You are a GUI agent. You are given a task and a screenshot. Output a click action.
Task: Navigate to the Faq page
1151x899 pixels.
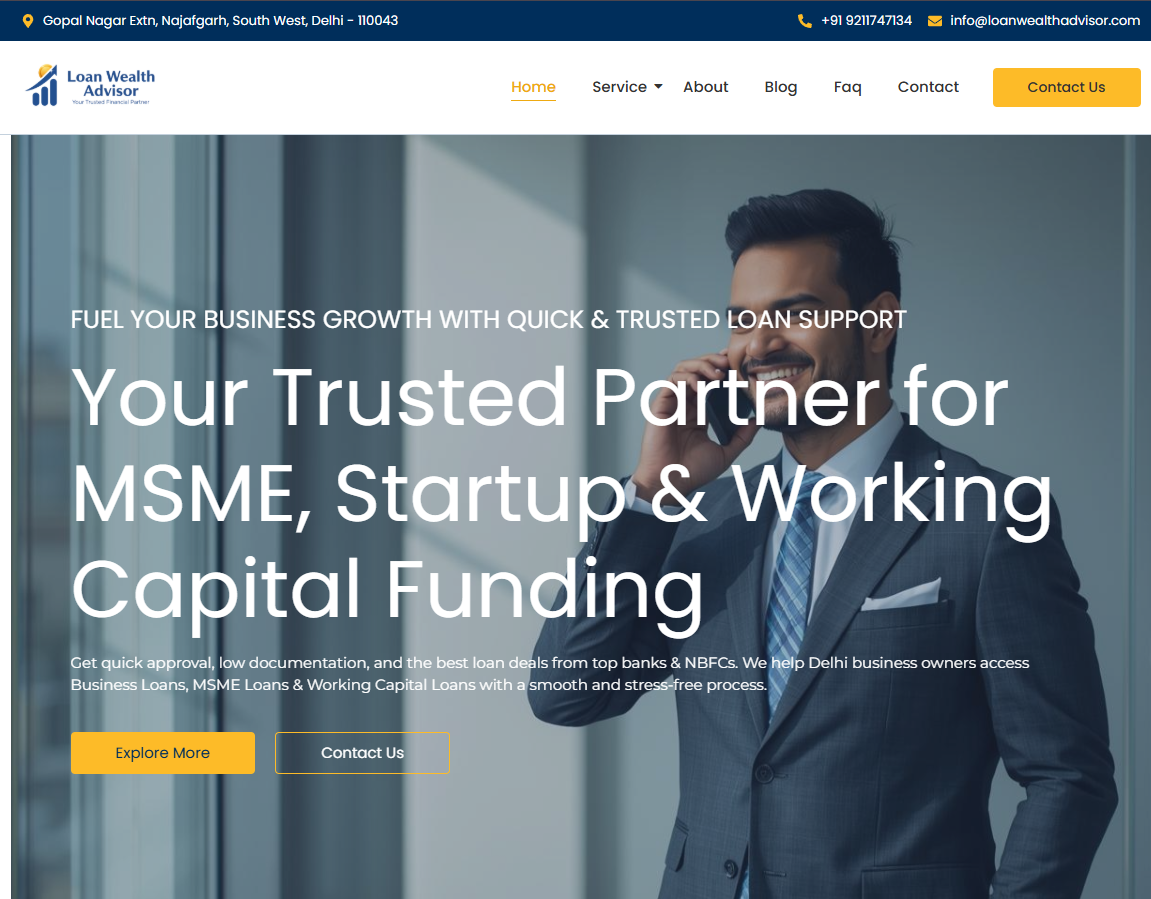click(x=847, y=87)
